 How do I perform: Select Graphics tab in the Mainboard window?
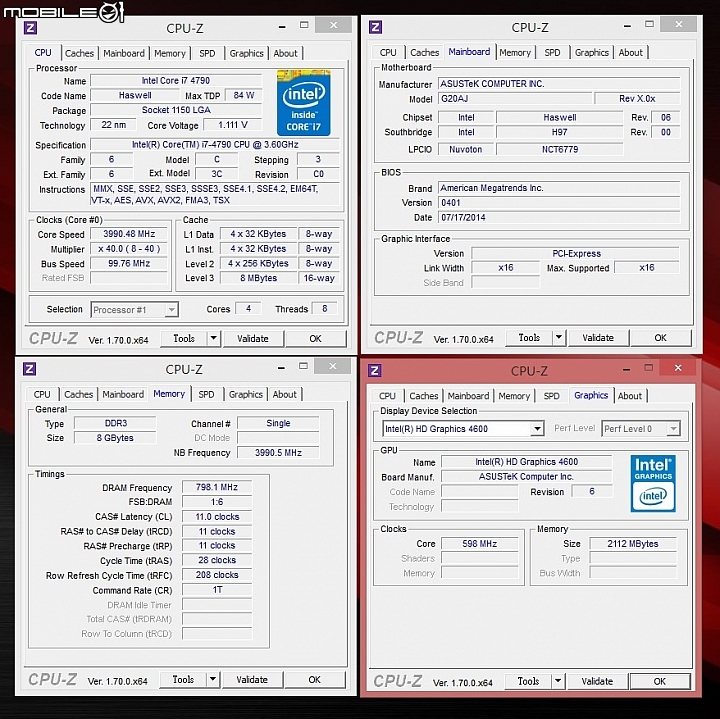tap(592, 52)
